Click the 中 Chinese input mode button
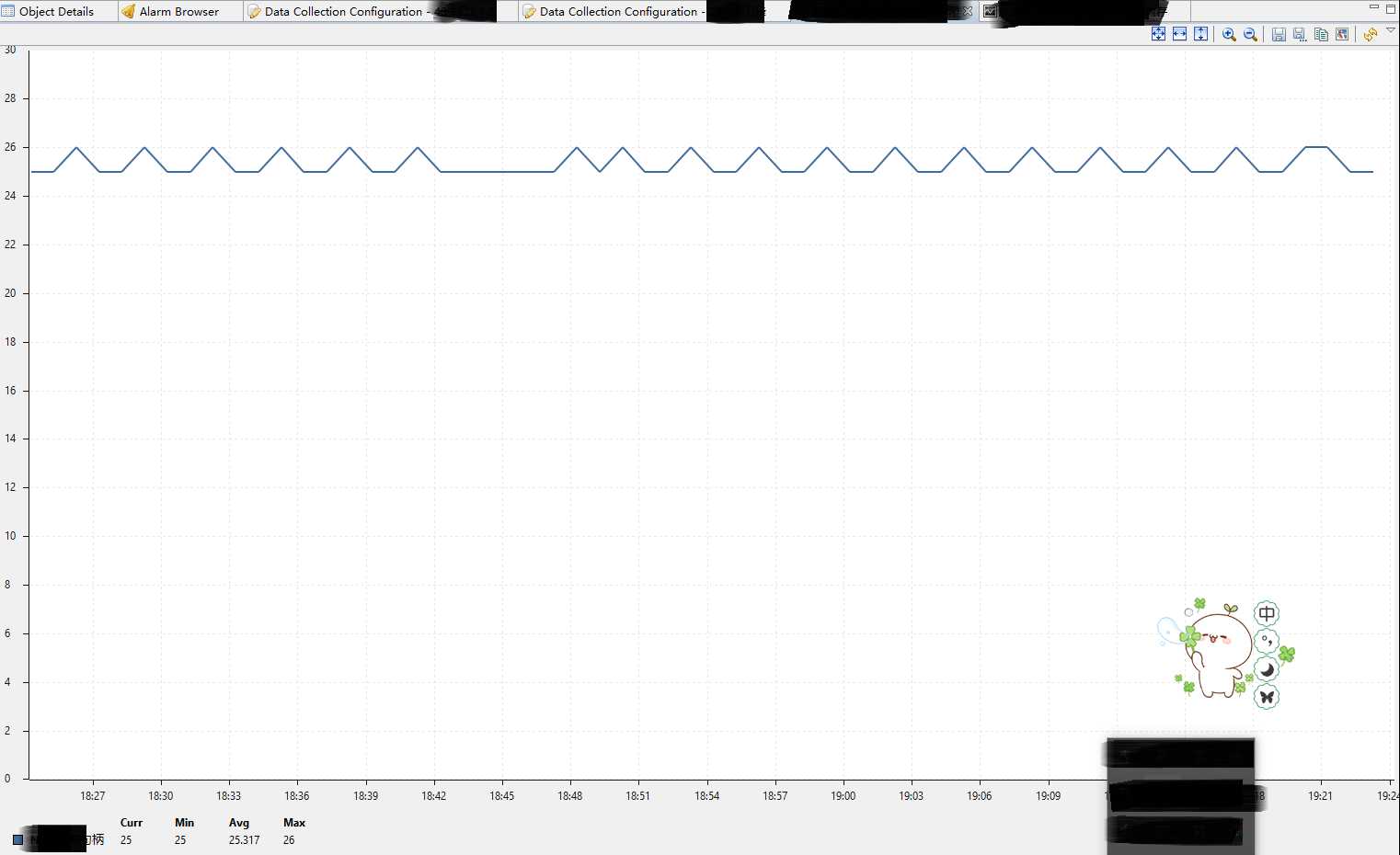1400x855 pixels. tap(1267, 613)
